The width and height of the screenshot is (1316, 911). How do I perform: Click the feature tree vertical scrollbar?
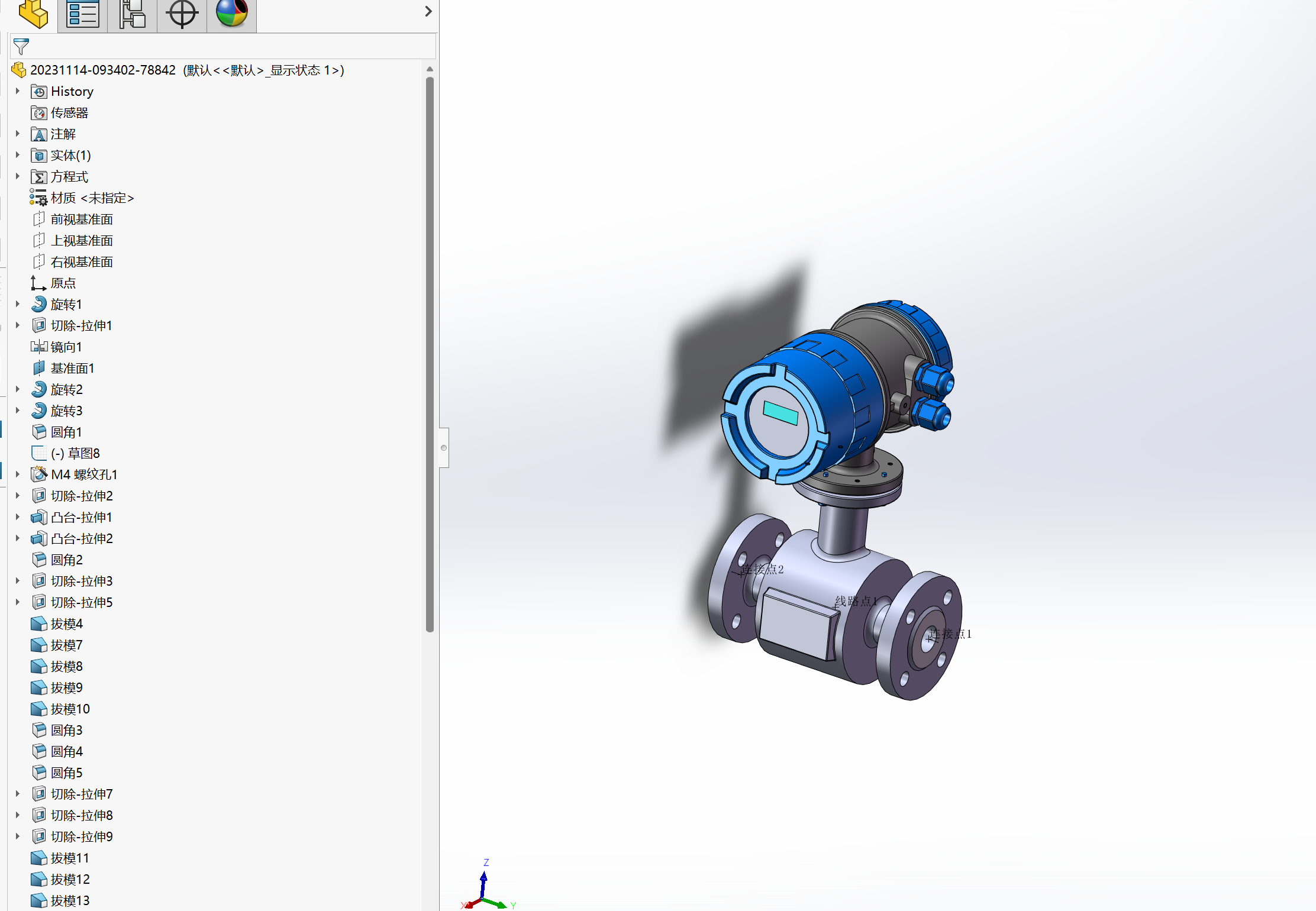(430, 355)
